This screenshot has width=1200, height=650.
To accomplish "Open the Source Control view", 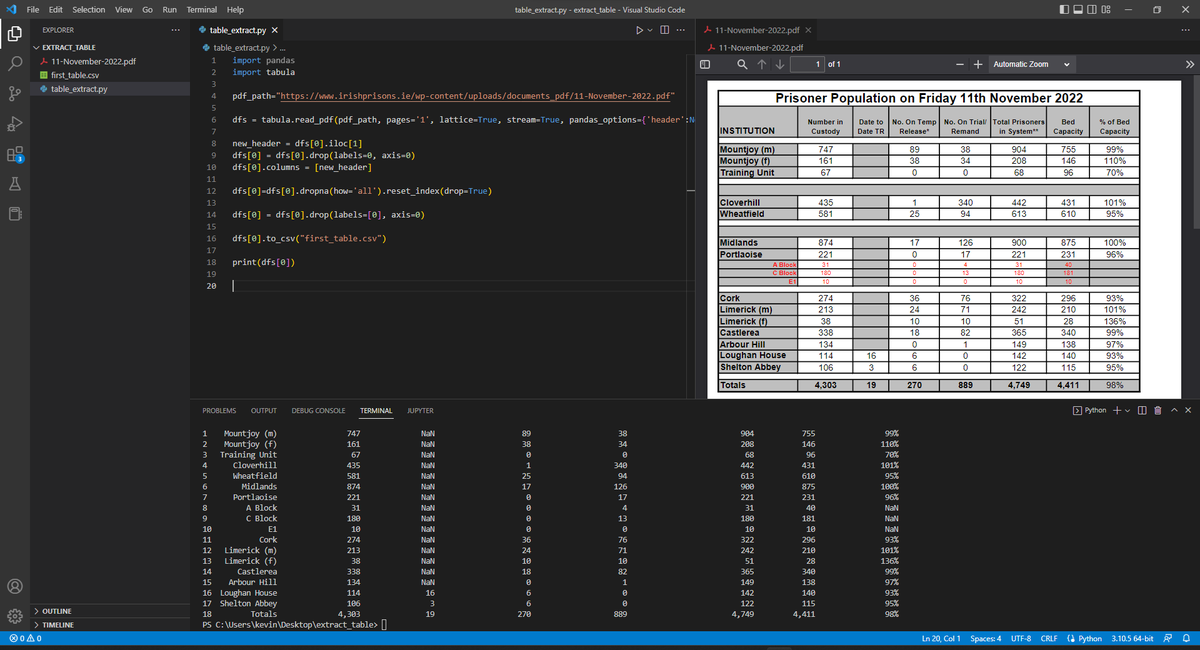I will coord(15,94).
